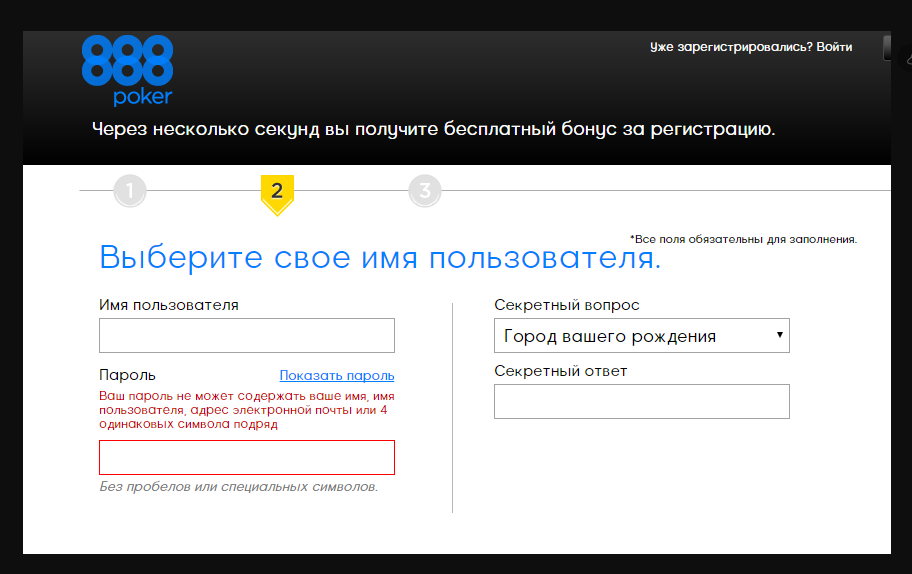The width and height of the screenshot is (912, 574).
Task: Click the 'Все поля обязательны' required fields note
Action: pos(743,239)
